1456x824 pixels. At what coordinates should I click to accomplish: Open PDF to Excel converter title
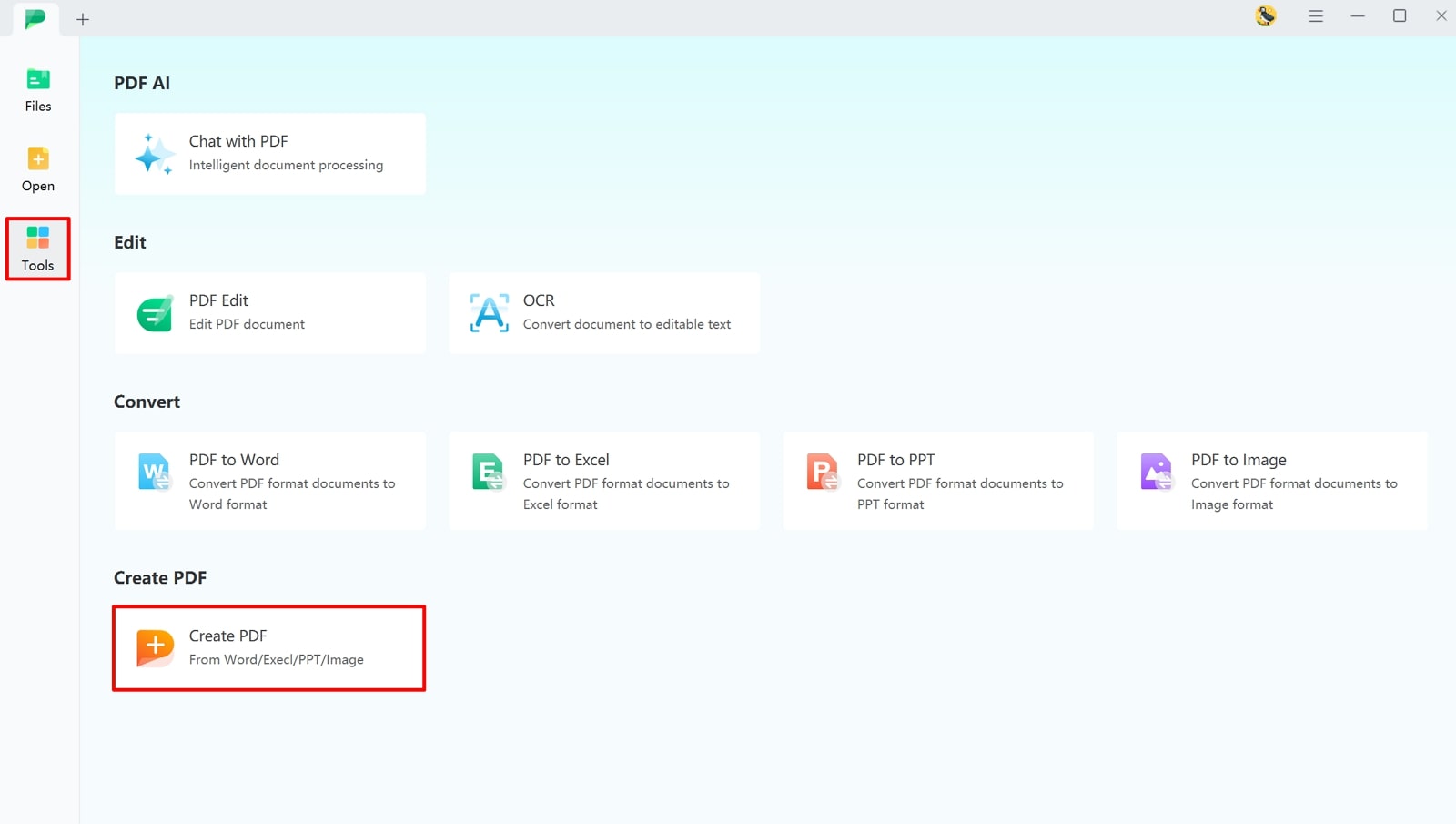tap(566, 460)
